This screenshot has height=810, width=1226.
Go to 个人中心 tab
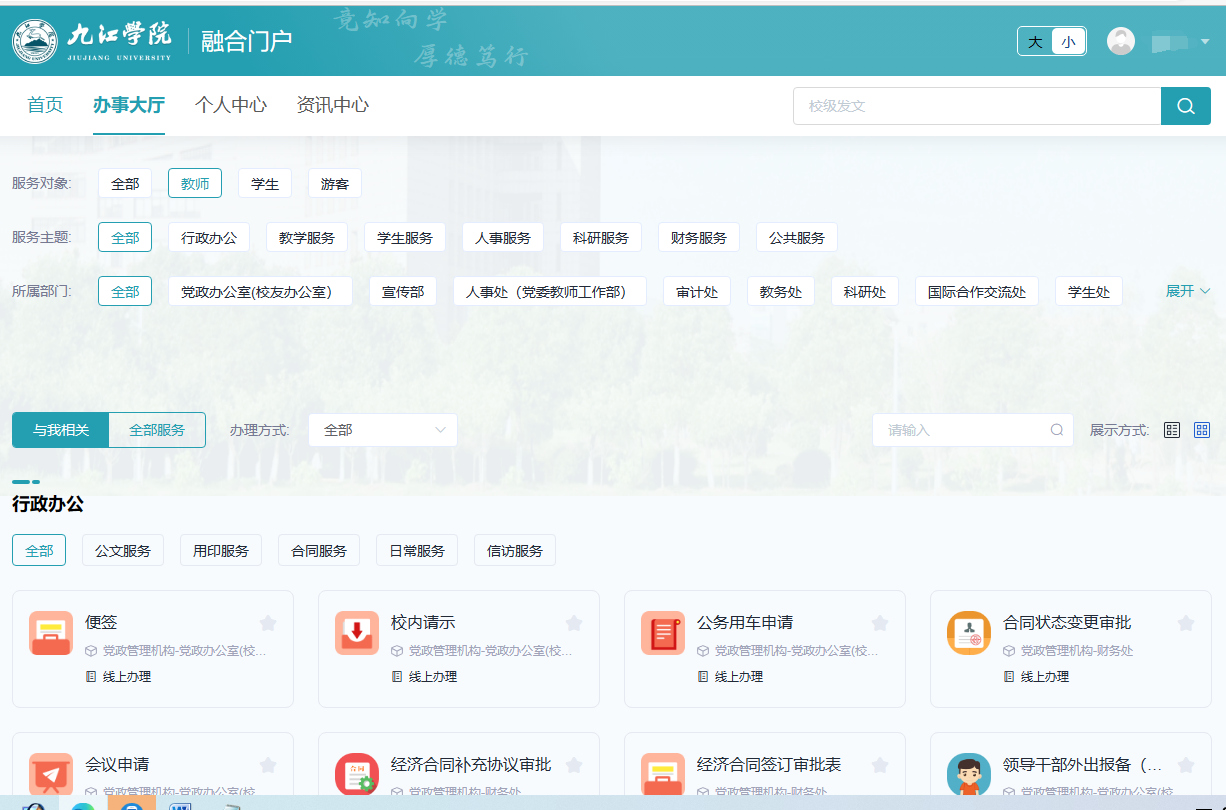point(231,105)
